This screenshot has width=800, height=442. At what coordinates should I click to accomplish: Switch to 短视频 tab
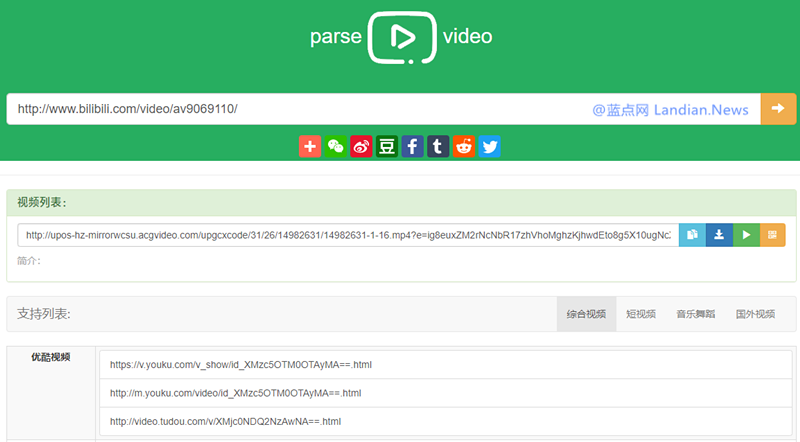641,314
